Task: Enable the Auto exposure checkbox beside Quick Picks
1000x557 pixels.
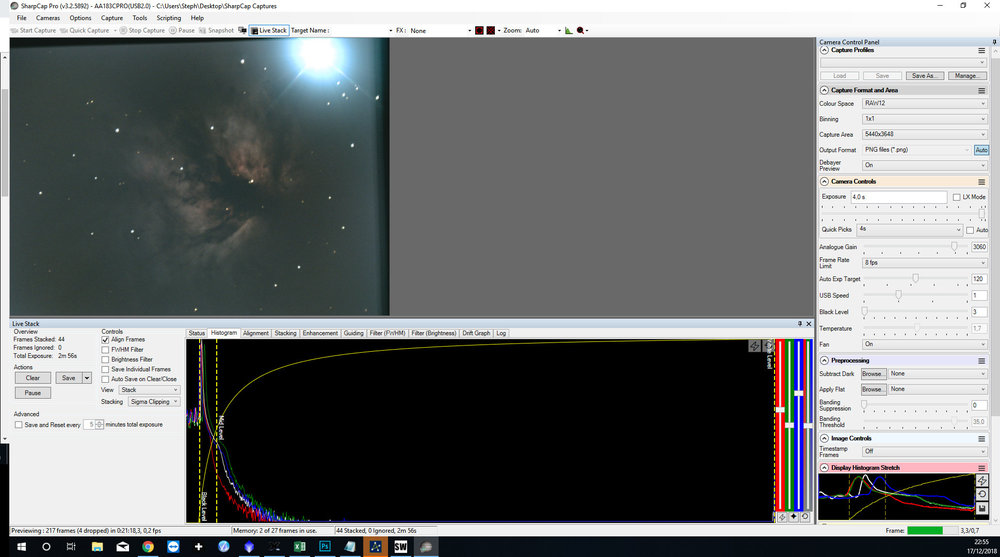Action: pos(969,230)
